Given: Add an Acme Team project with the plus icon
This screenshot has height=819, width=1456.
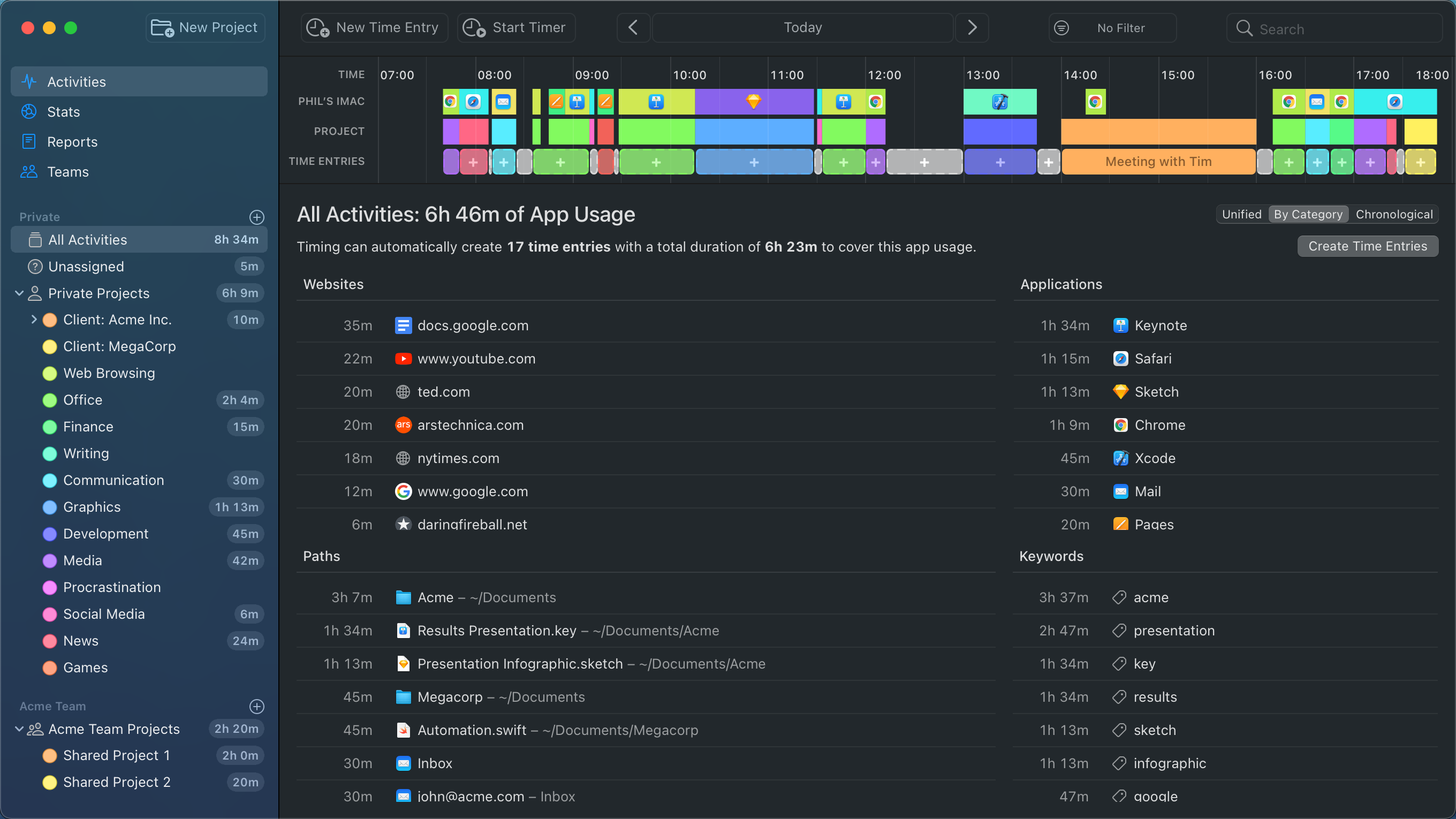Looking at the screenshot, I should tap(256, 707).
